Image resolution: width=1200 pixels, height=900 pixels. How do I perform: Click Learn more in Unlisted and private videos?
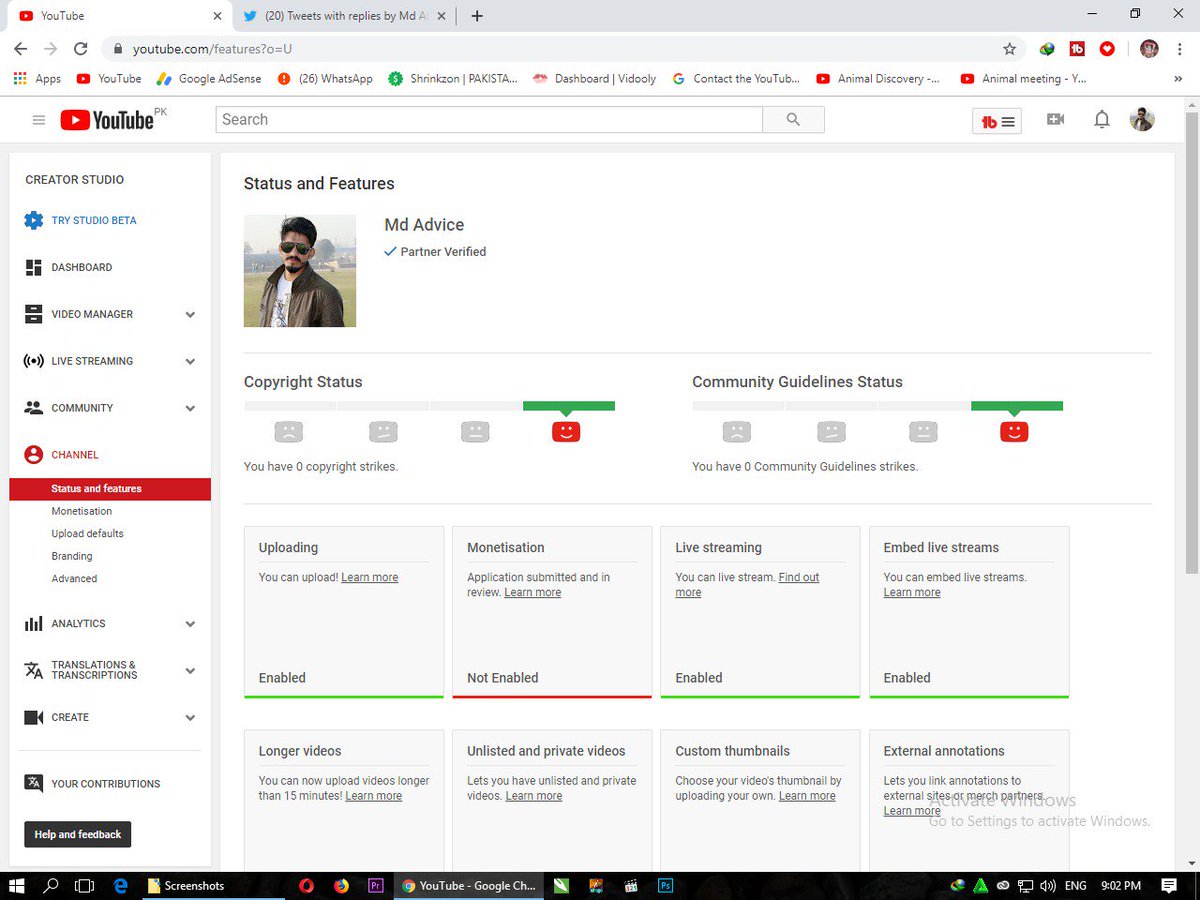tap(534, 796)
